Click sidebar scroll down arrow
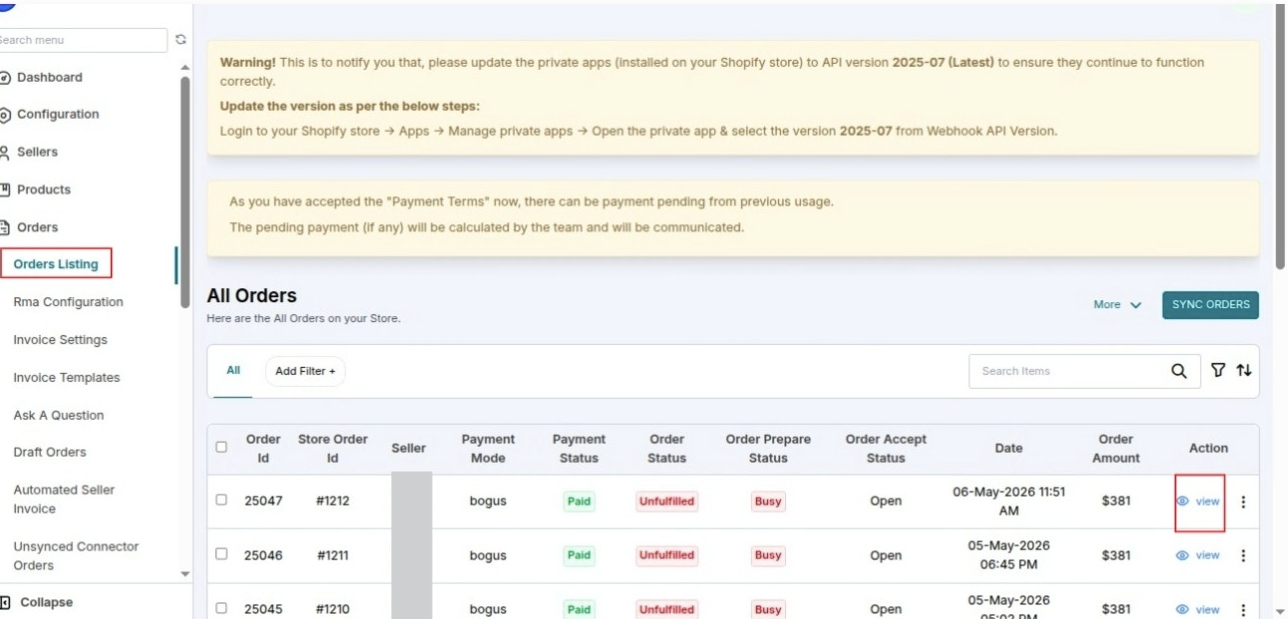The height and width of the screenshot is (619, 1288). point(184,574)
